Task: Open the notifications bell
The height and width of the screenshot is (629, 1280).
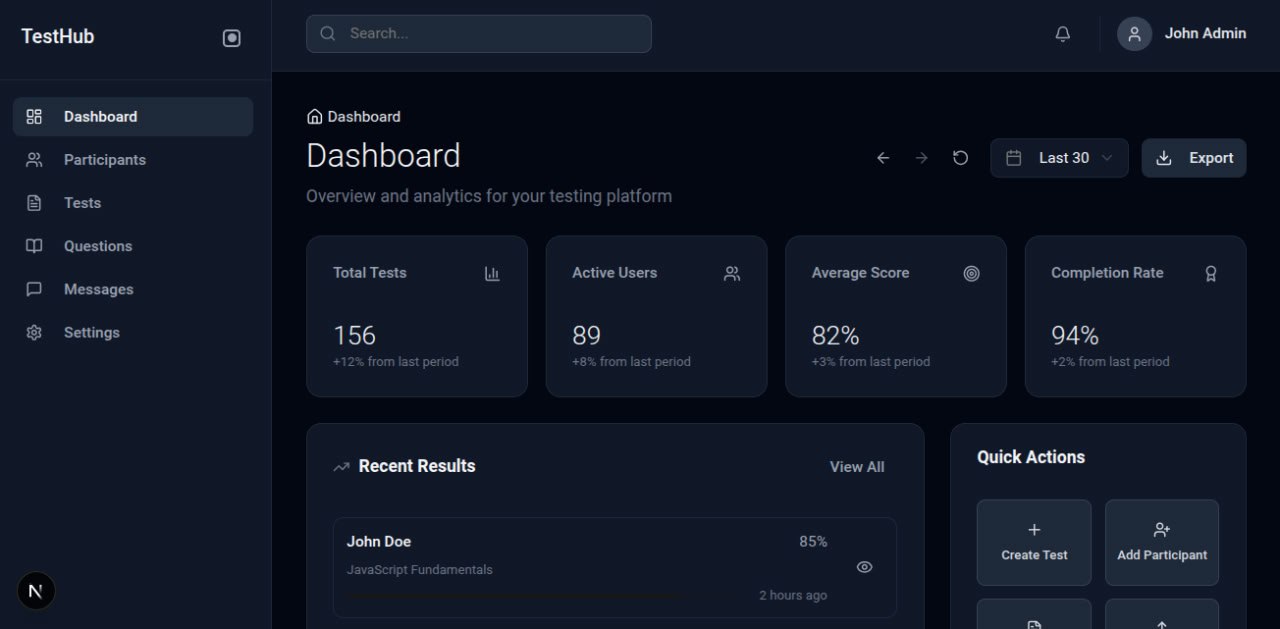Action: (x=1062, y=34)
